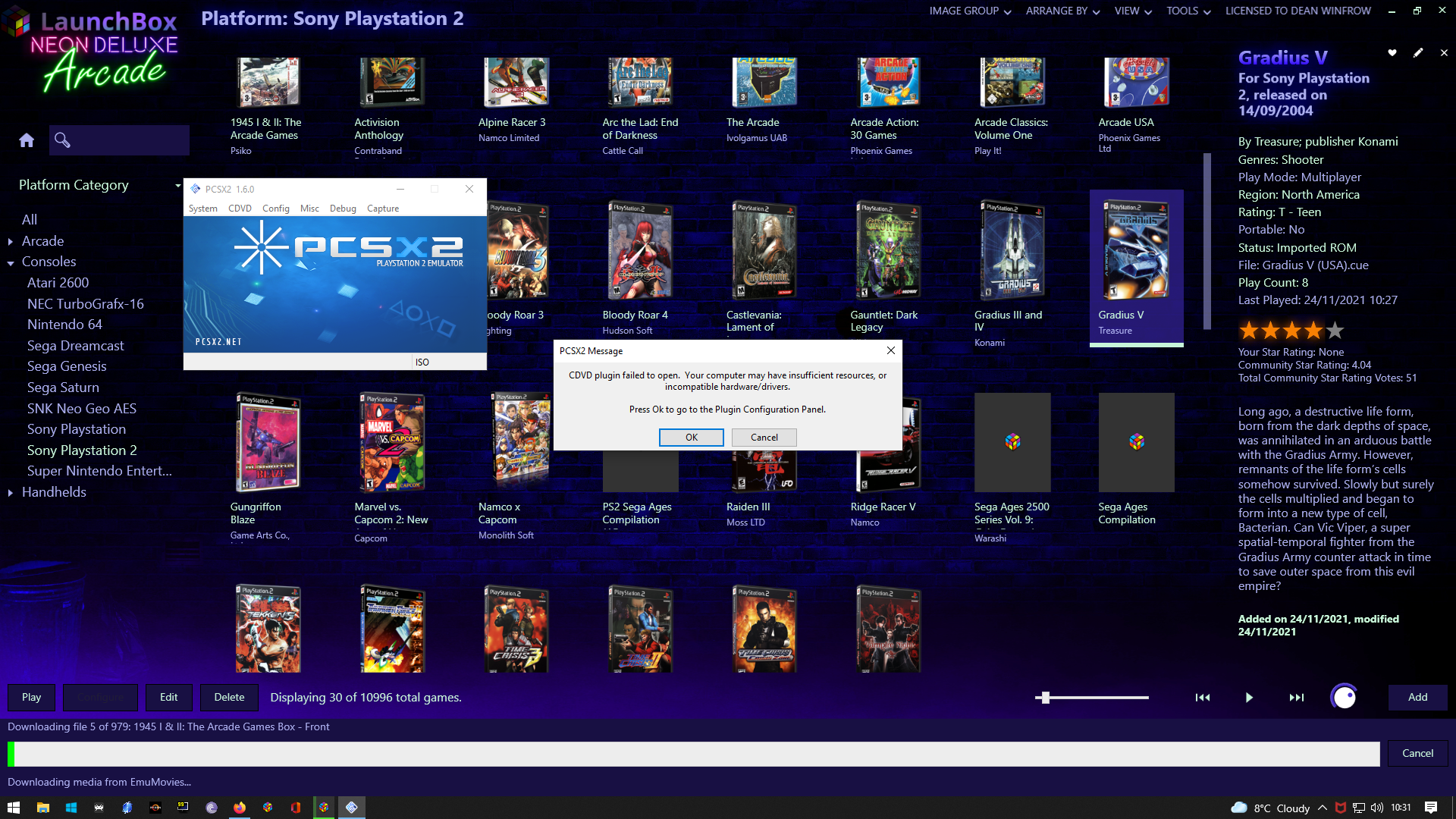Select the All category
This screenshot has height=819, width=1456.
point(30,220)
